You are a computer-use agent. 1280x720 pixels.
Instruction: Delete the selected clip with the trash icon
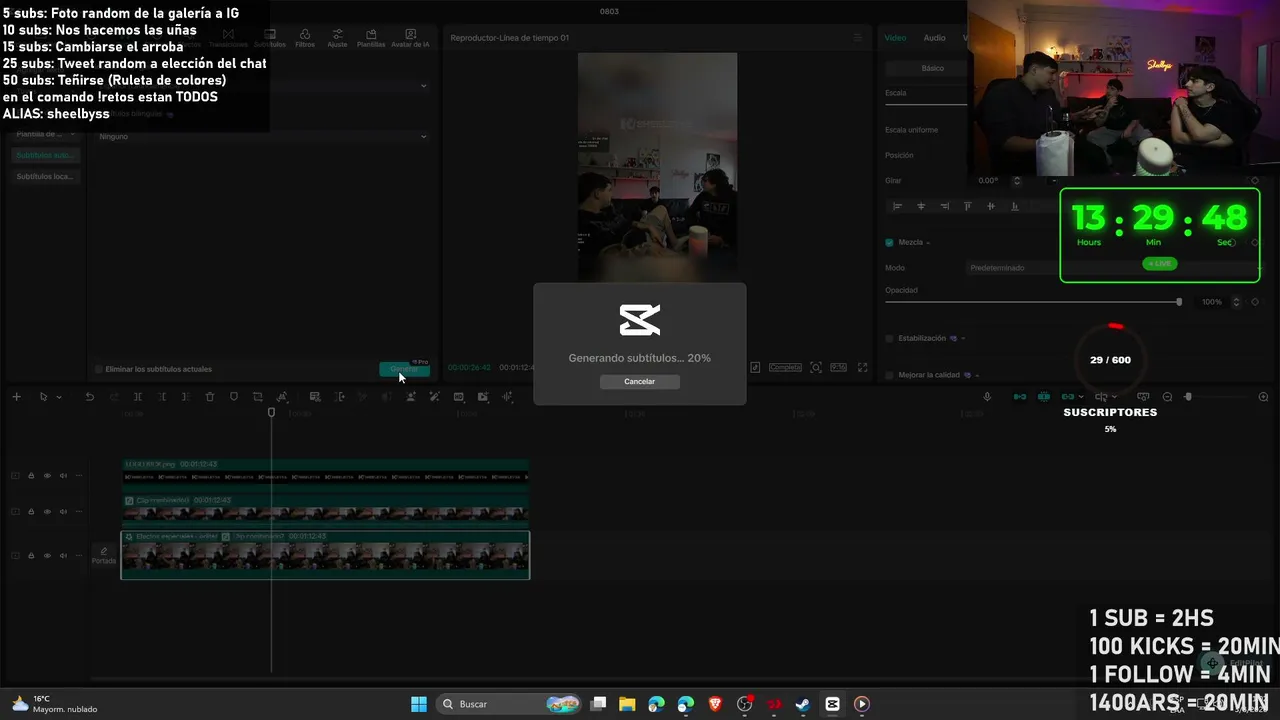[x=210, y=397]
